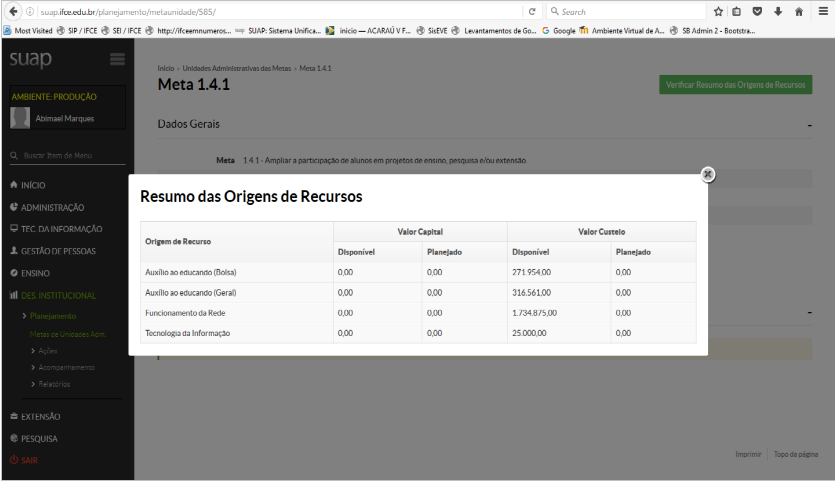This screenshot has height=481, width=835.
Task: Open the Google bookmark in bookmarks bar
Action: 563,30
